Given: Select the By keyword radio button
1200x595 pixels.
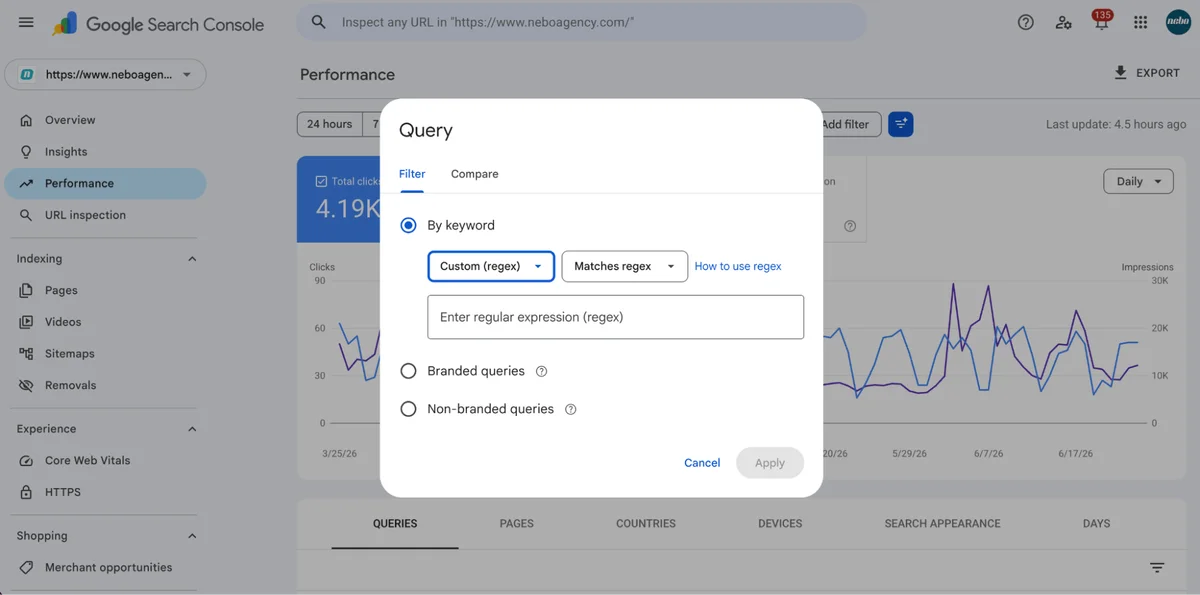Looking at the screenshot, I should (x=408, y=225).
